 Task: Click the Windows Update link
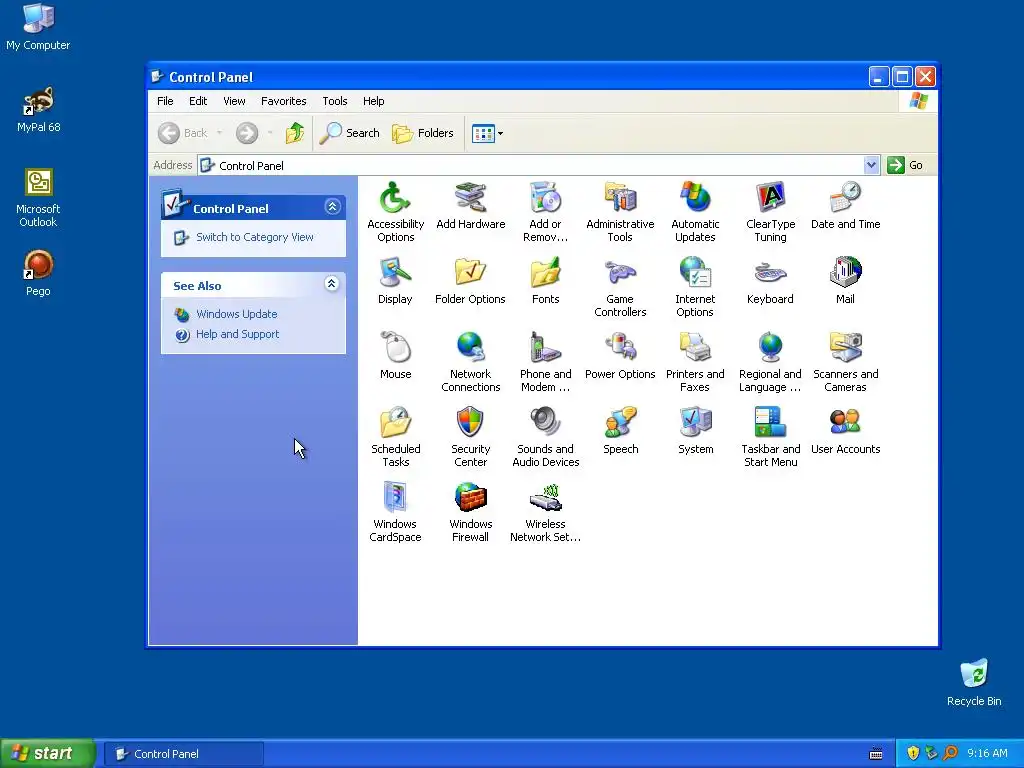click(236, 314)
